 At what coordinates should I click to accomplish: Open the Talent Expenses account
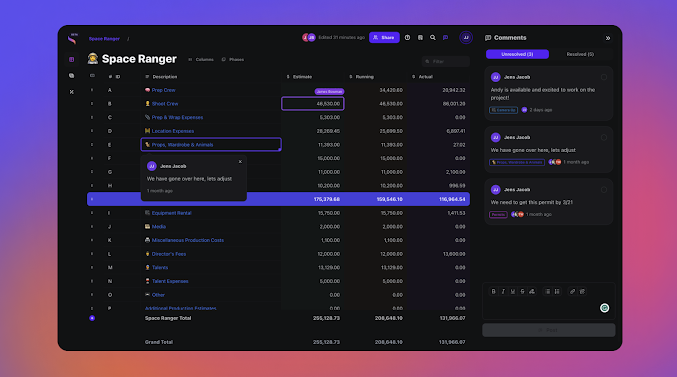(170, 281)
